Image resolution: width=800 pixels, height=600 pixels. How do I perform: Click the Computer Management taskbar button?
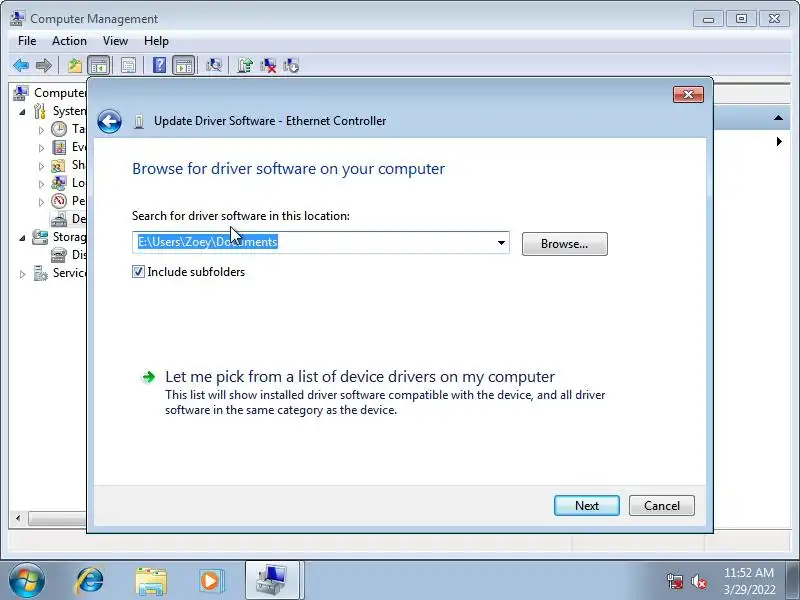click(x=272, y=581)
